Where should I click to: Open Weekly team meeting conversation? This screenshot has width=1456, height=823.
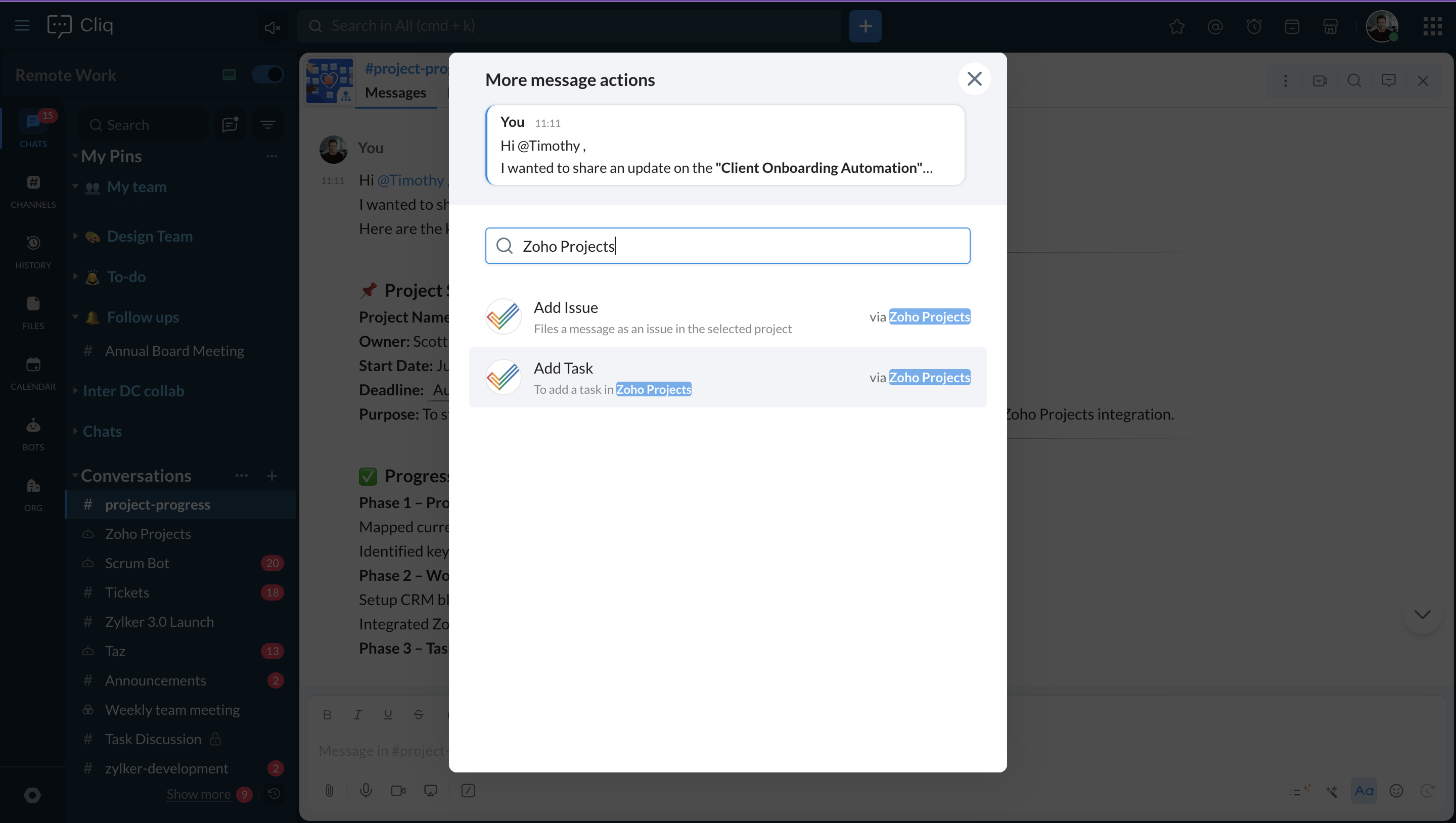181,710
